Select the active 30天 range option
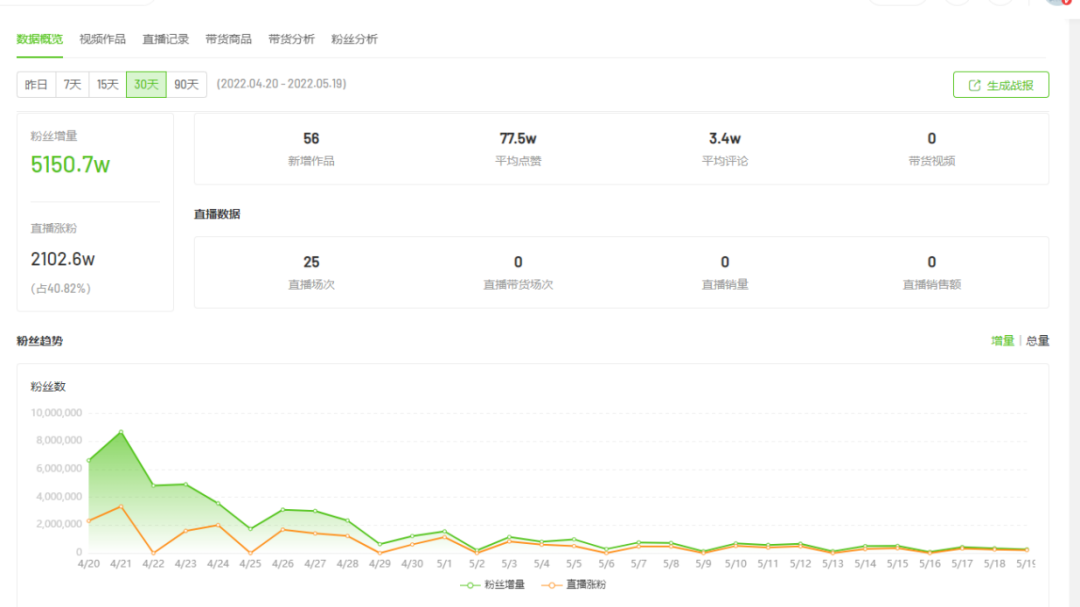This screenshot has width=1080, height=607. 146,85
